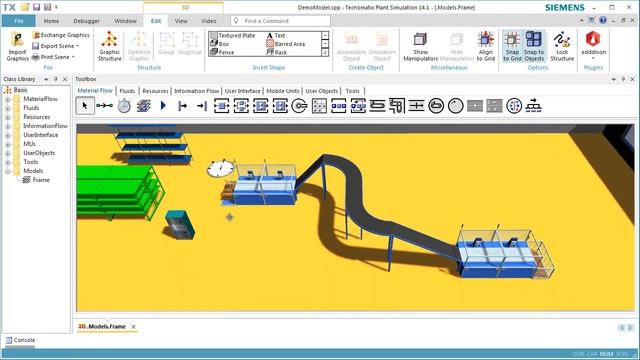
Task: Toggle Show Manipulators
Action: tap(420, 46)
